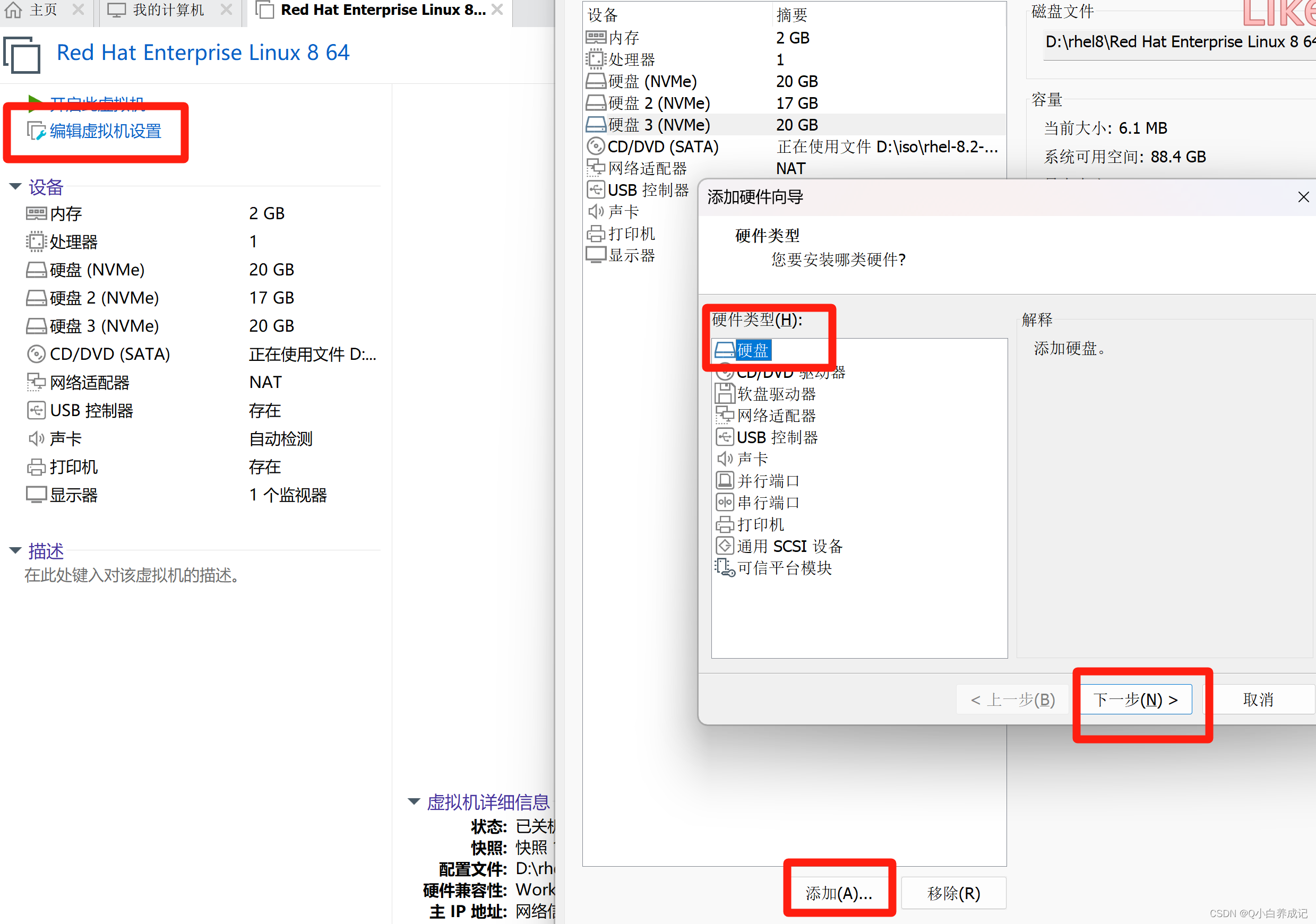Select USB 控制器 row in the settings dialog
1316x924 pixels.
pos(640,189)
